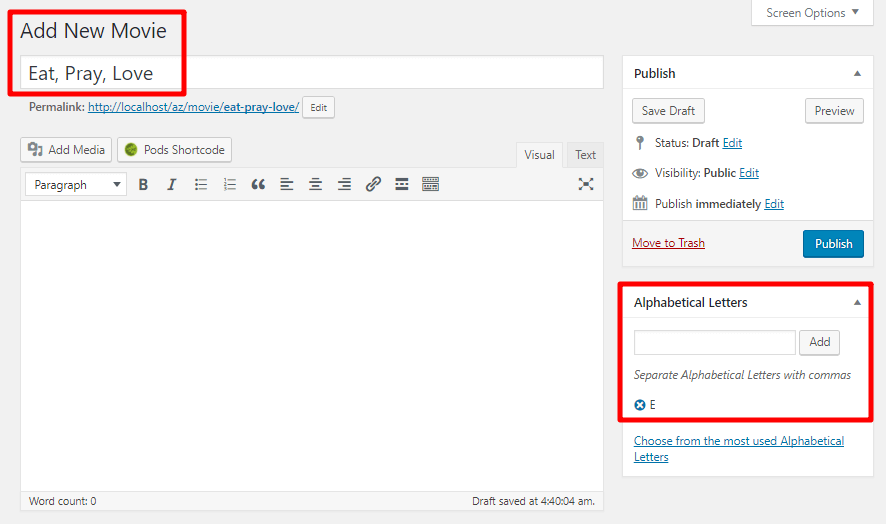
Task: Enable distraction-free writing mode
Action: (586, 184)
